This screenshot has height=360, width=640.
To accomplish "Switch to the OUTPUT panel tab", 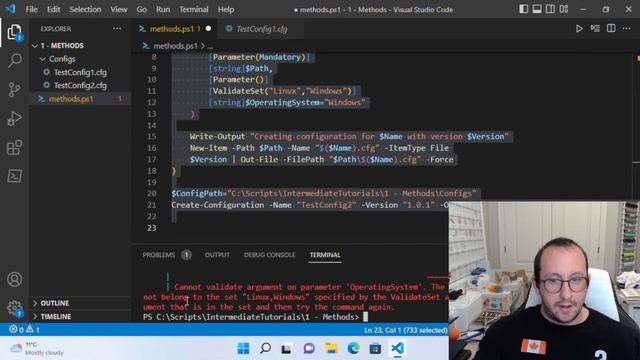I will click(217, 255).
